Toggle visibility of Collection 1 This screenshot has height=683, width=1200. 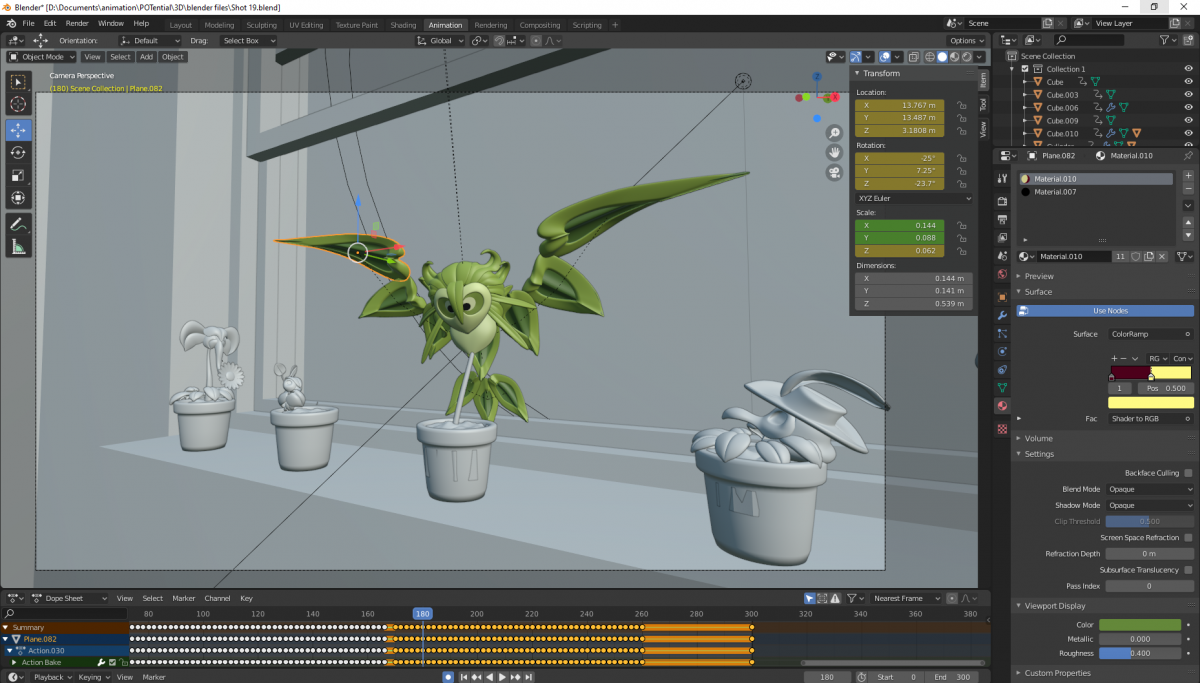pos(1188,69)
